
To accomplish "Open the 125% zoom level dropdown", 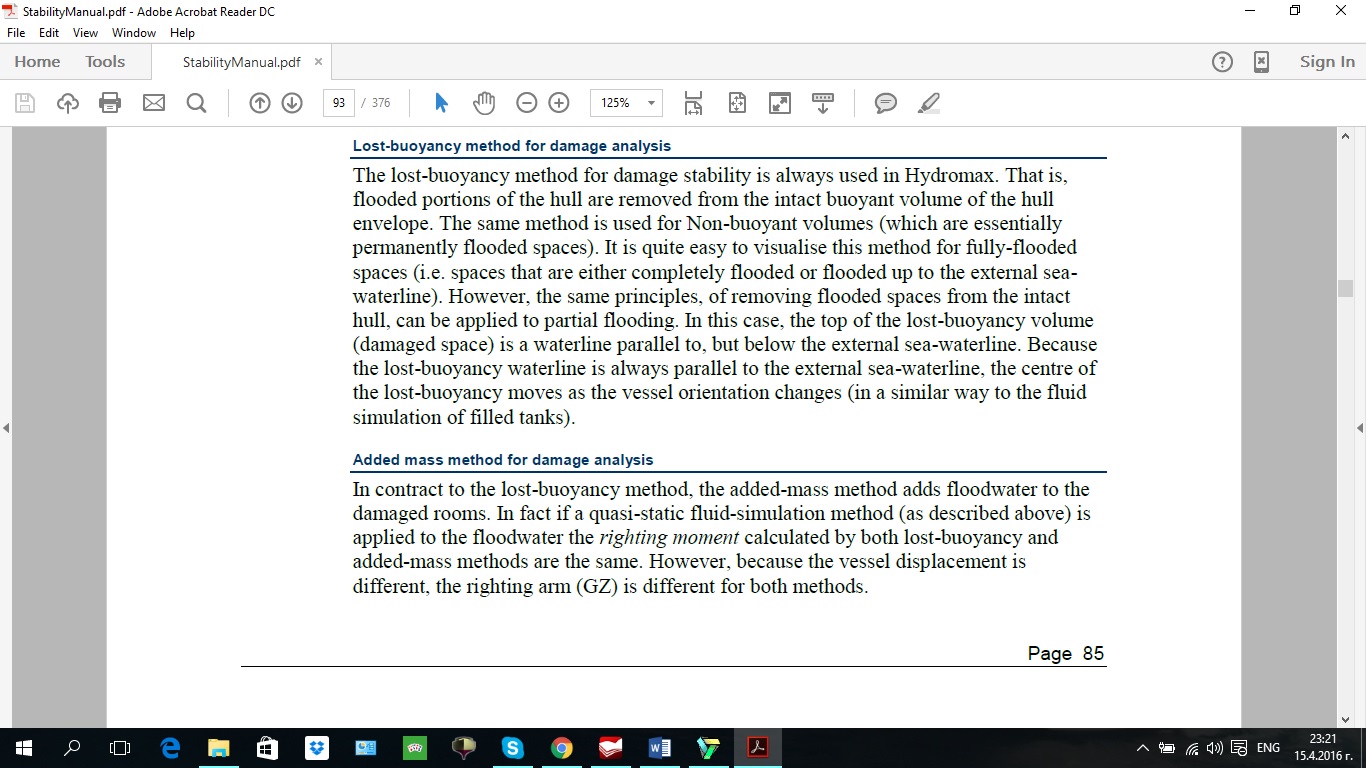I will (652, 103).
